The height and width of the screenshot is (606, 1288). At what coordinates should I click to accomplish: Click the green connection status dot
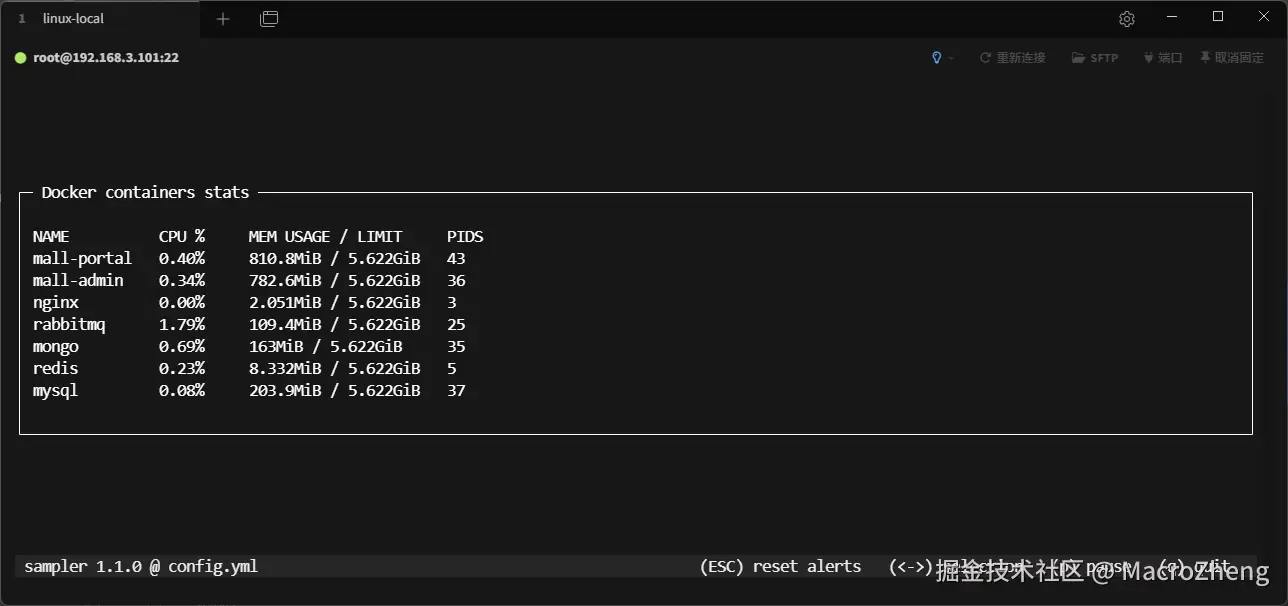(x=20, y=58)
